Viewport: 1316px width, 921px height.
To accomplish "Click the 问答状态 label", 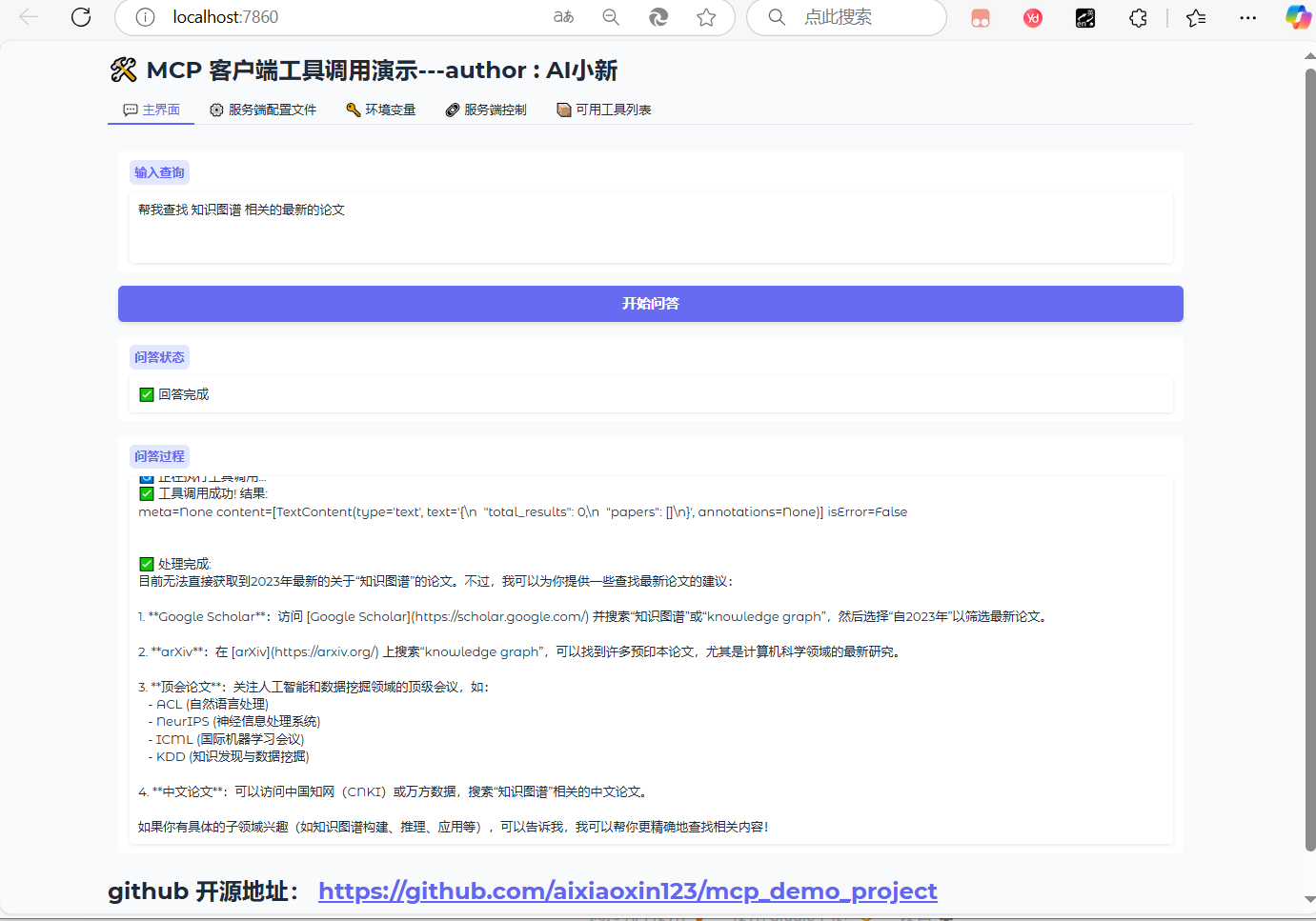I will pyautogui.click(x=159, y=357).
